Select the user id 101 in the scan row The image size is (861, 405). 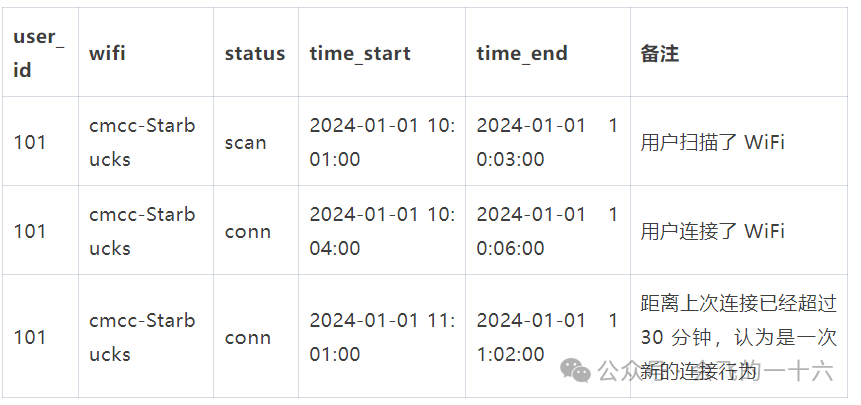(30, 142)
